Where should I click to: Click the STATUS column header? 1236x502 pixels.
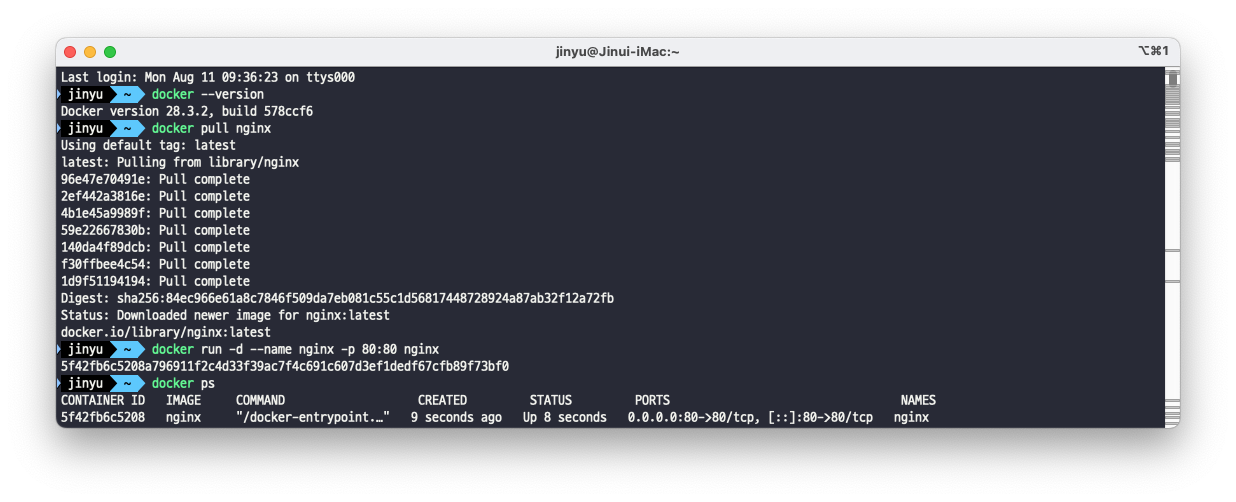click(x=551, y=400)
